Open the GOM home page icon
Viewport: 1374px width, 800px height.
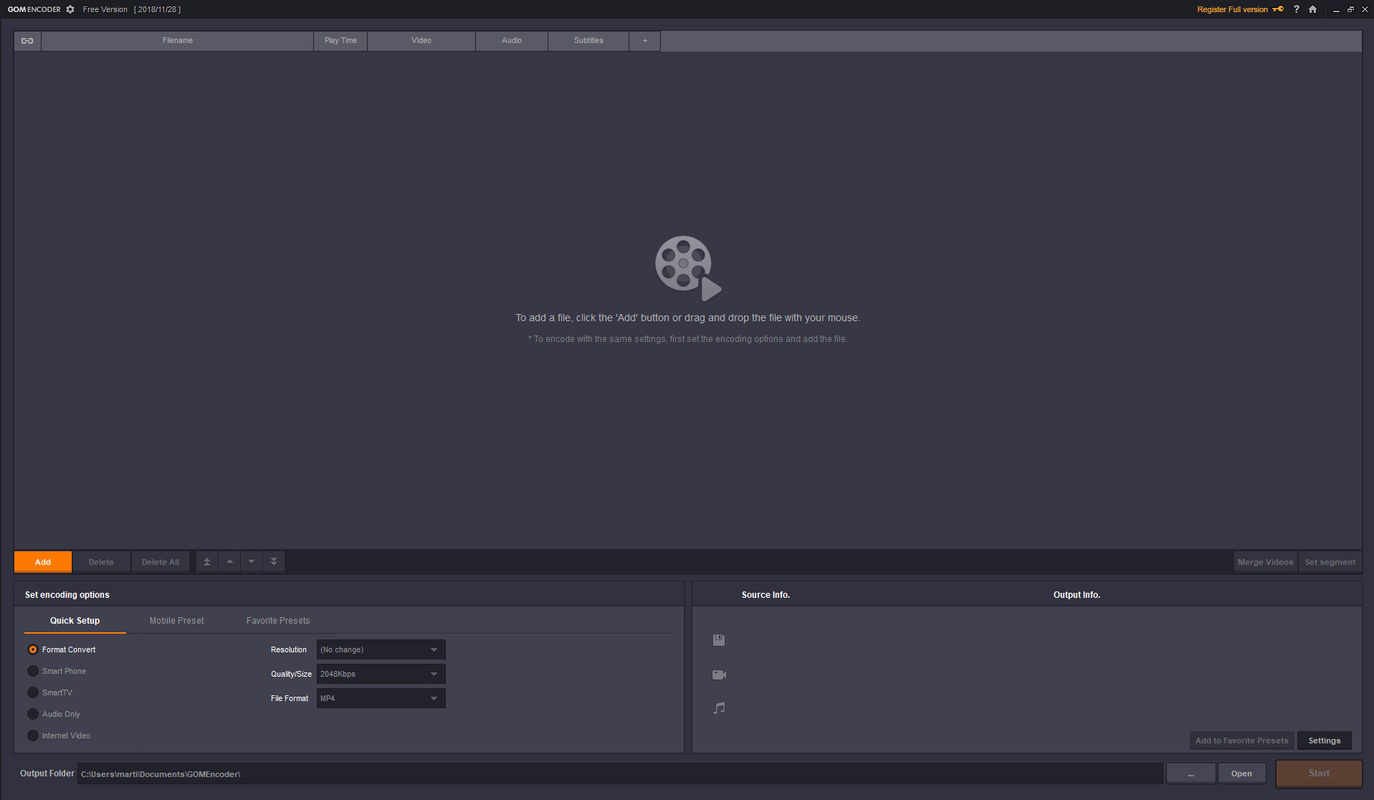pos(1312,9)
